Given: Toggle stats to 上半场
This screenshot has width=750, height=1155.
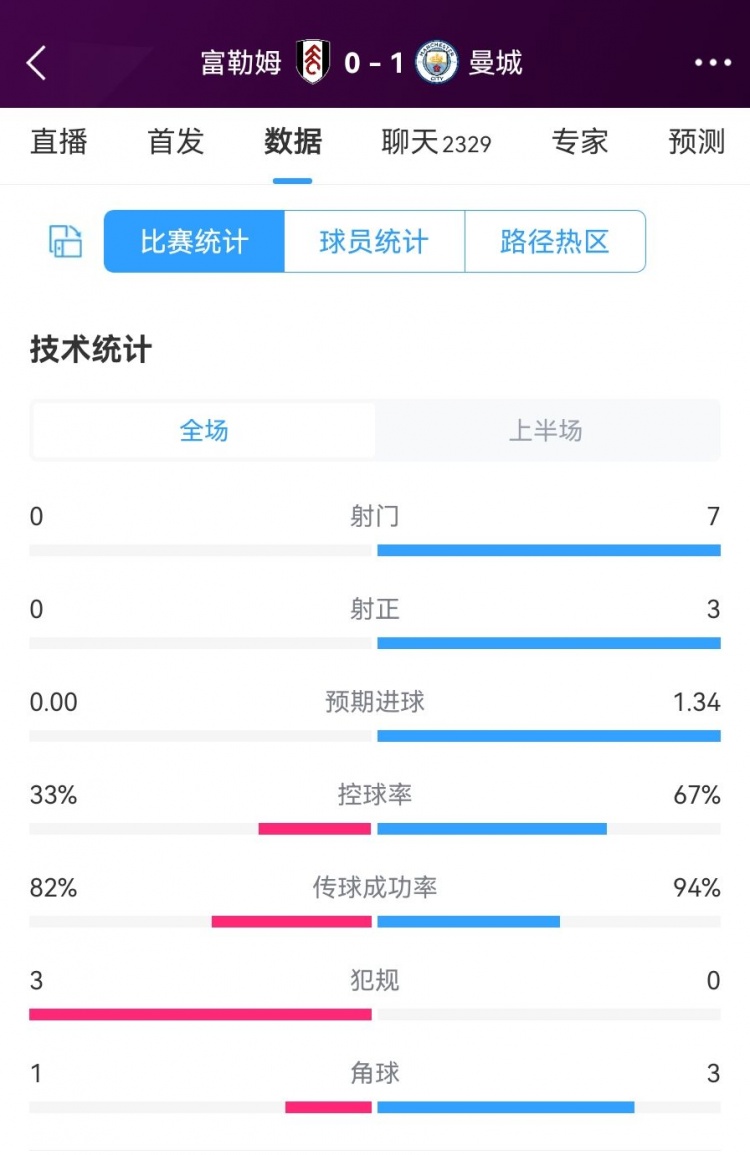Looking at the screenshot, I should pos(546,430).
